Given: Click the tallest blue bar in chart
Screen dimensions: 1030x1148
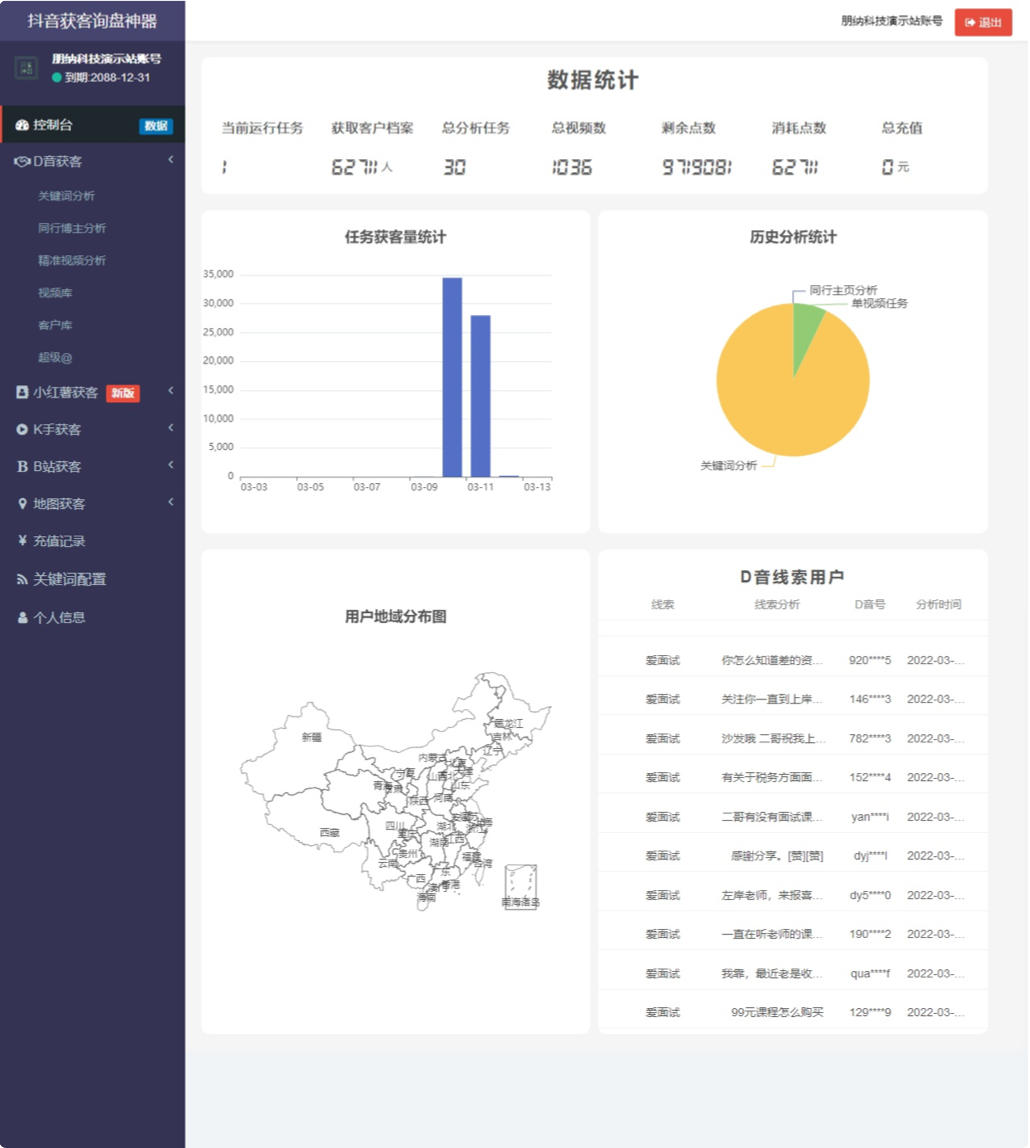Looking at the screenshot, I should click(x=452, y=377).
